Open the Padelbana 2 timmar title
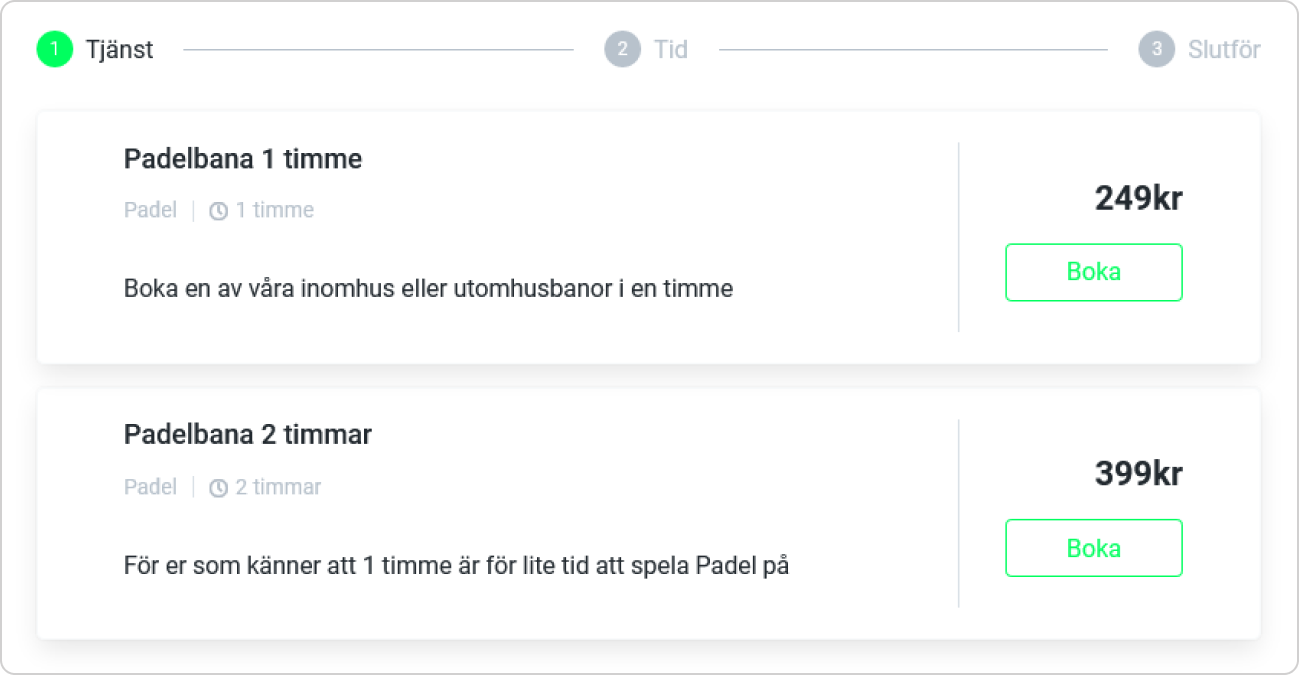Viewport: 1299px width, 675px height. 248,434
